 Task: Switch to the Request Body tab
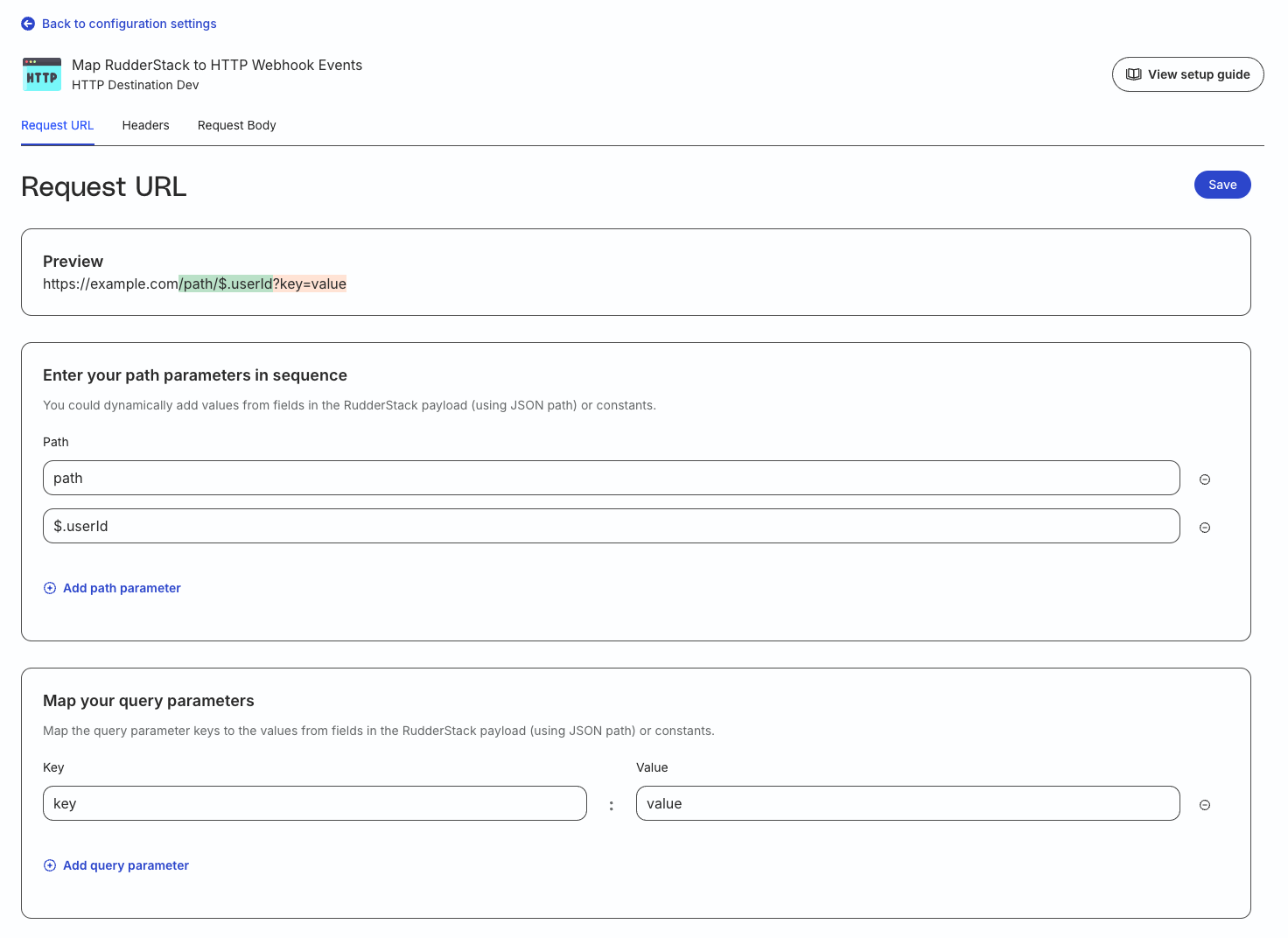coord(237,125)
